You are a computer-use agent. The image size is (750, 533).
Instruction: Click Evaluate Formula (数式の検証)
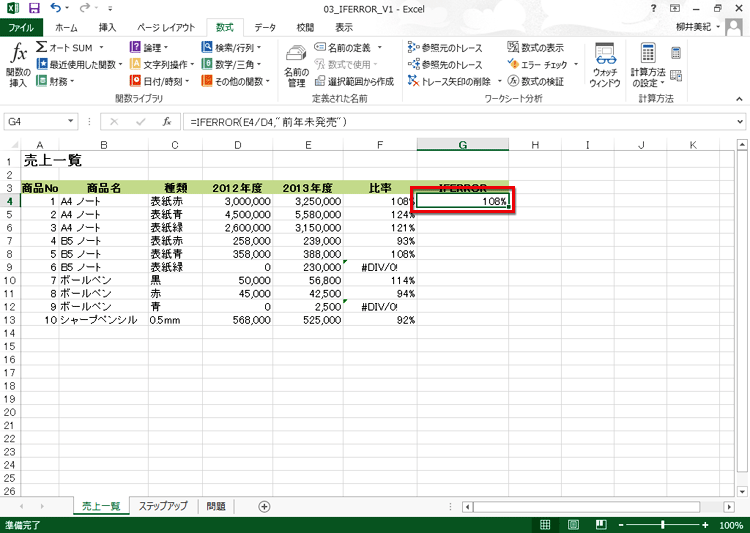[x=536, y=81]
